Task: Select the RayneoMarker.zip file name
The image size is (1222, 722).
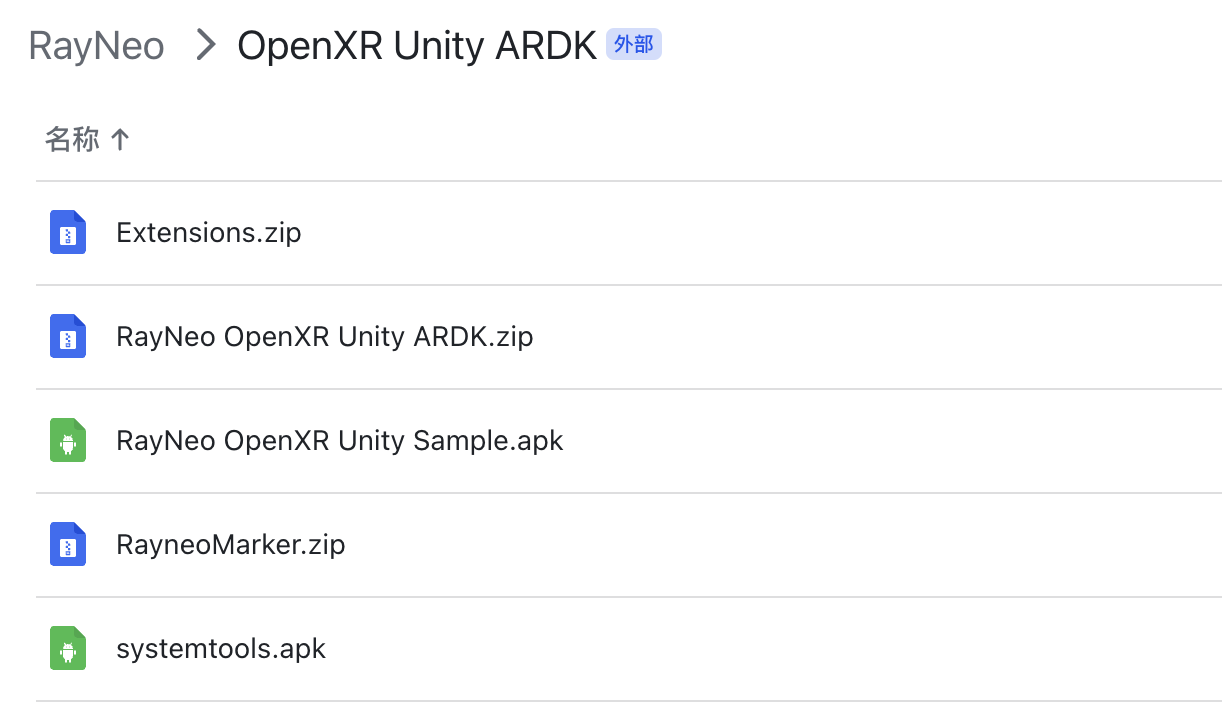Action: [x=231, y=545]
